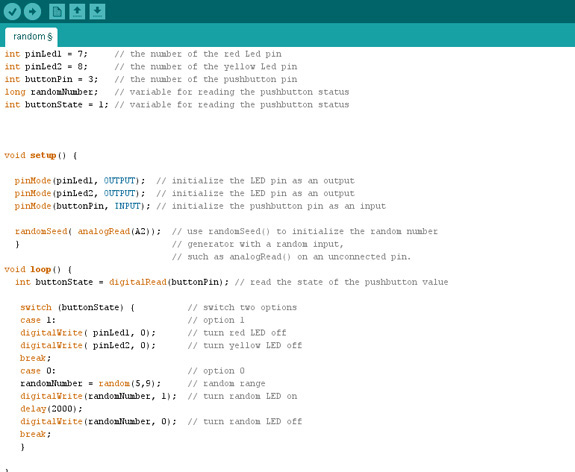The width and height of the screenshot is (575, 472).
Task: Click the long randomNumber declaration
Action: [x=51, y=92]
